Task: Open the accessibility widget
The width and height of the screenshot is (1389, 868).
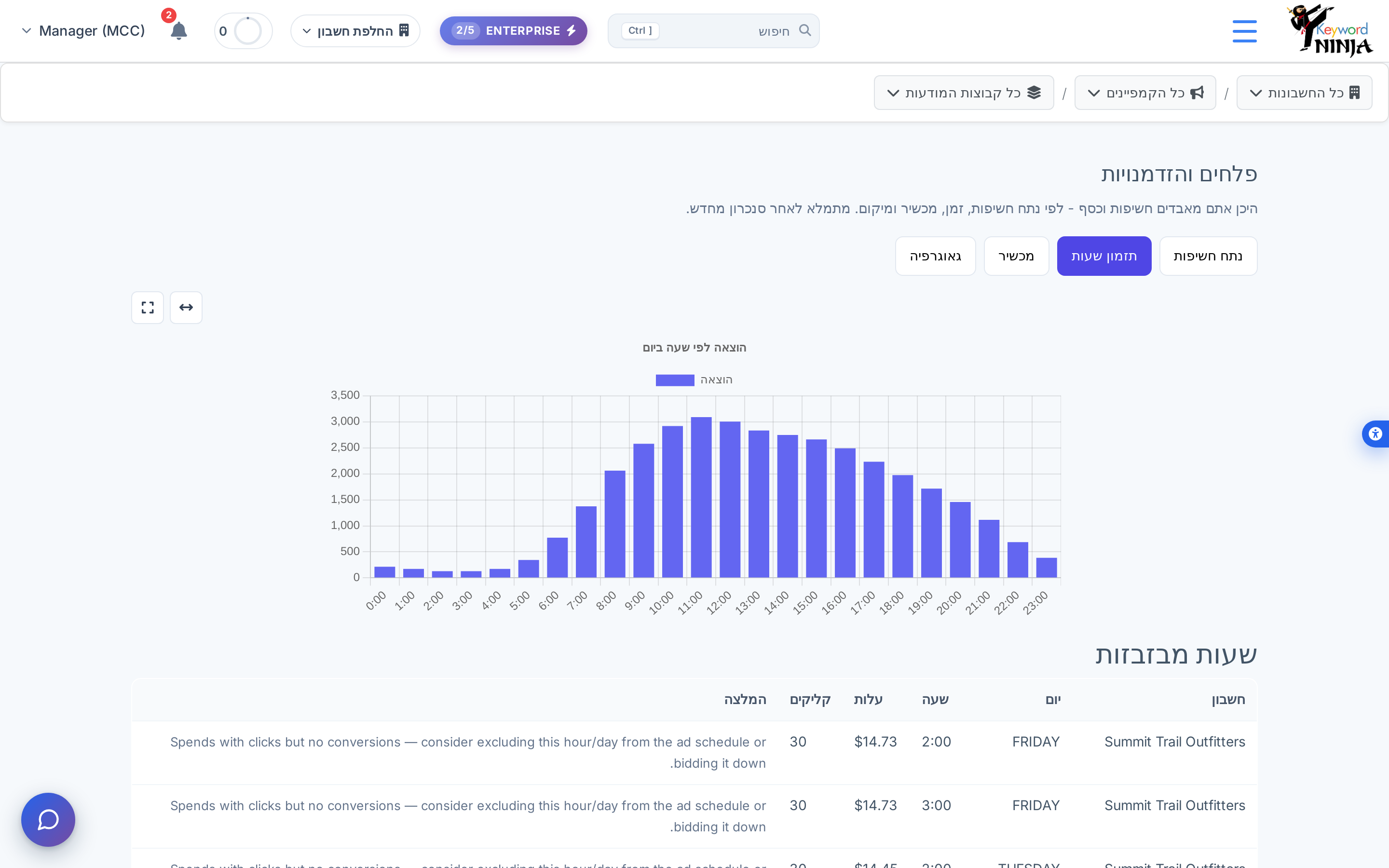Action: tap(1376, 434)
